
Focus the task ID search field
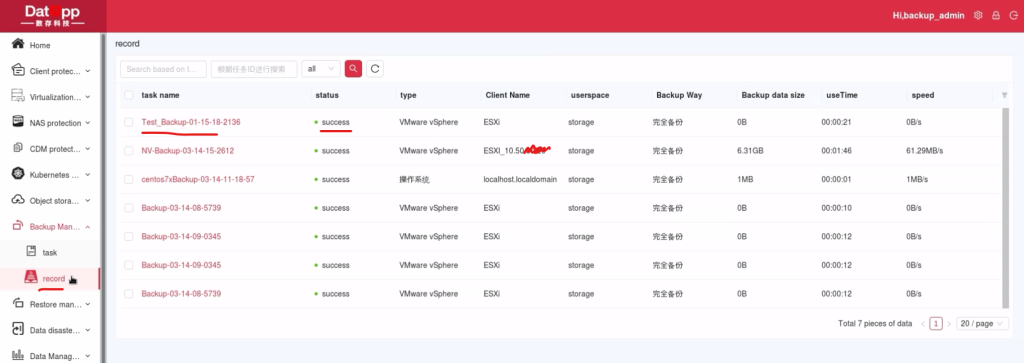coord(254,69)
